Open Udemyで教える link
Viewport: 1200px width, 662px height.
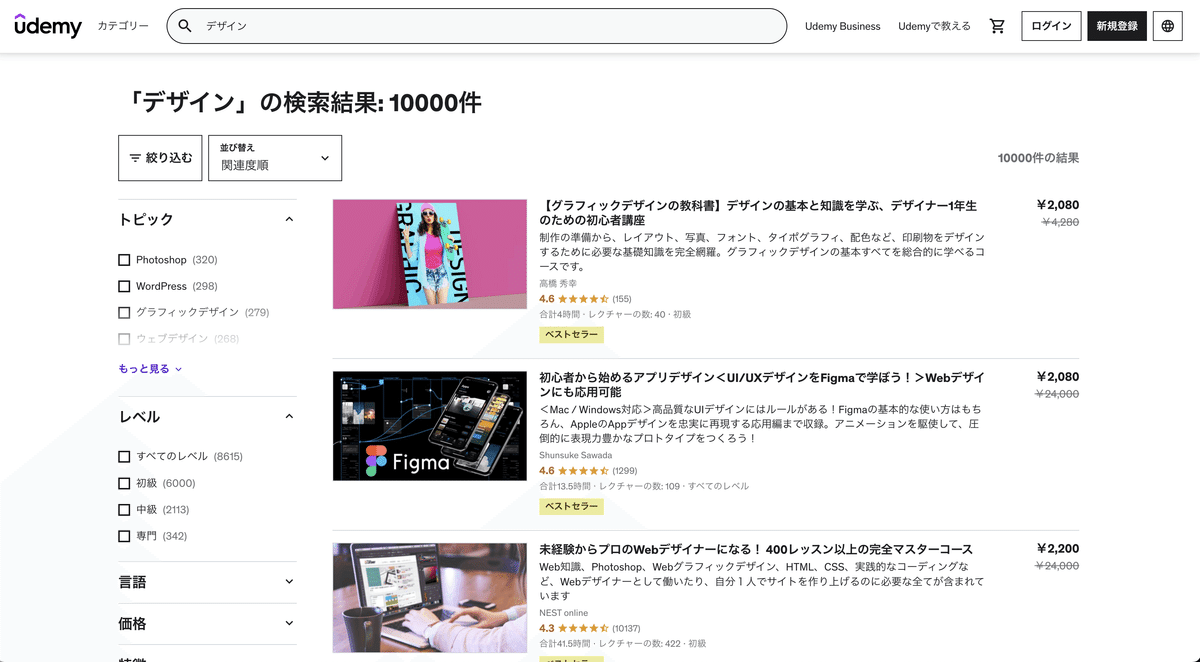point(934,26)
